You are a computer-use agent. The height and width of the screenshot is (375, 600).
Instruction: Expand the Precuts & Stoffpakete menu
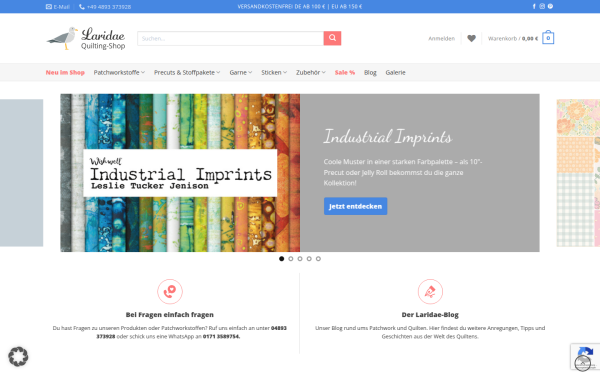187,72
